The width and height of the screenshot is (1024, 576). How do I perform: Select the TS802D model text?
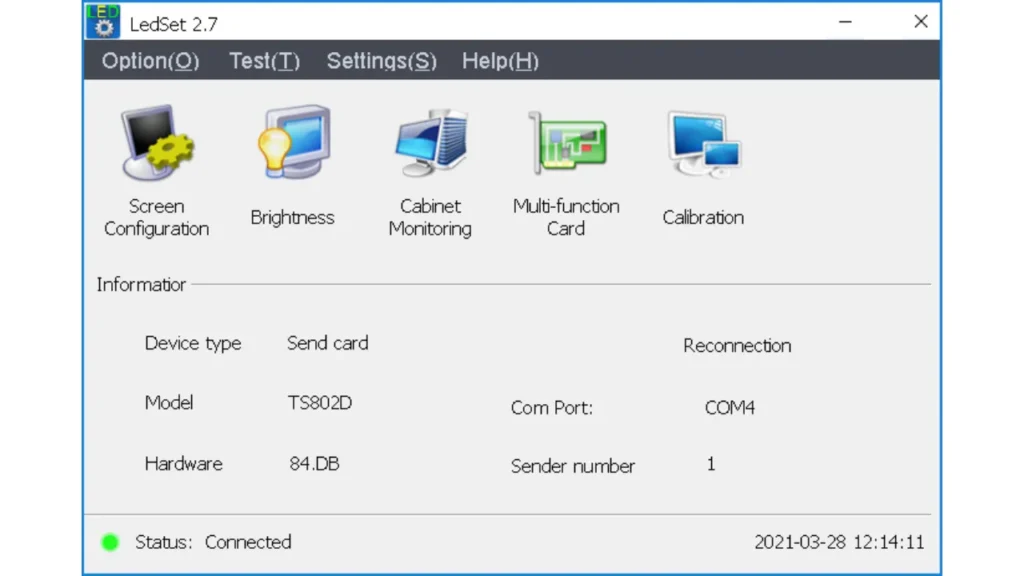tap(320, 403)
